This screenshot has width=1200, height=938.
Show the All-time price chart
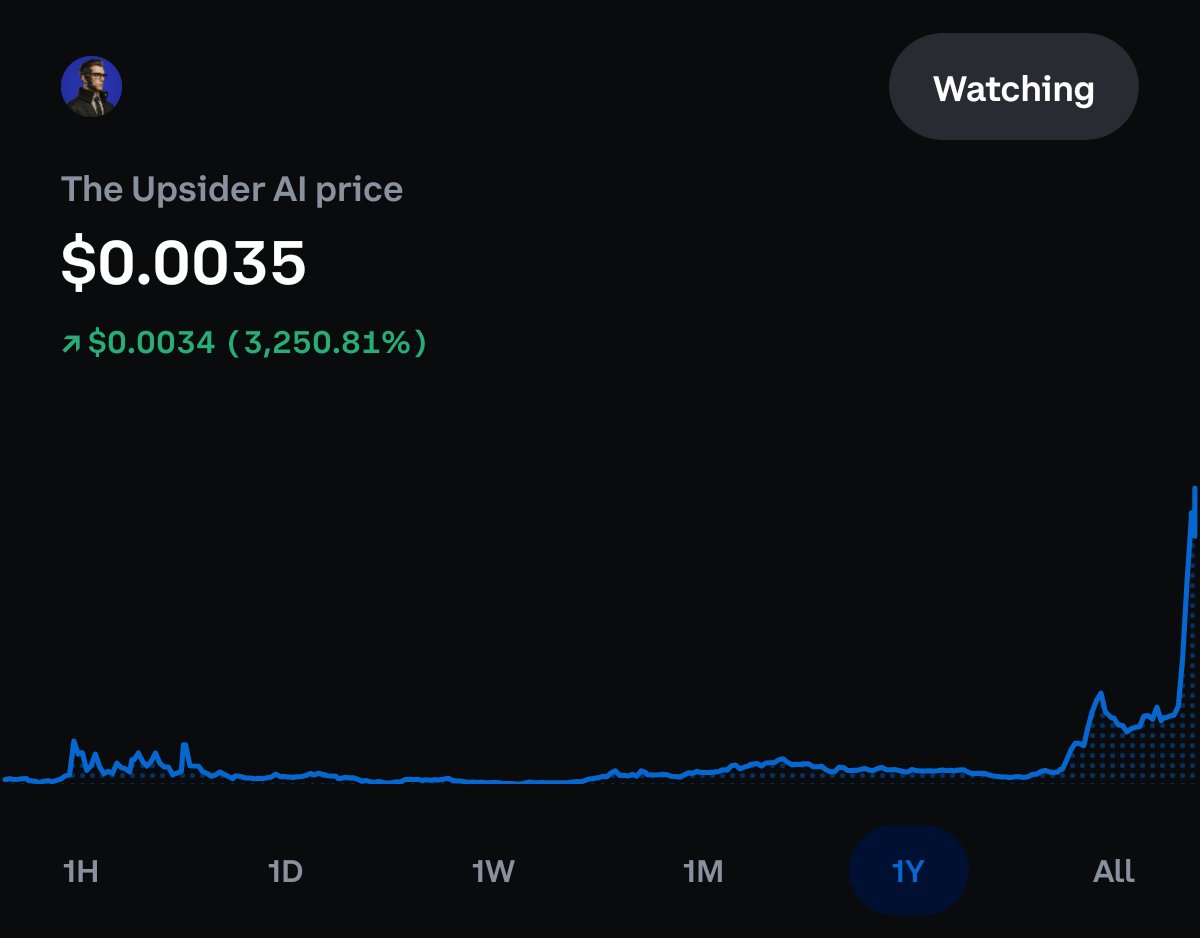click(x=1113, y=871)
